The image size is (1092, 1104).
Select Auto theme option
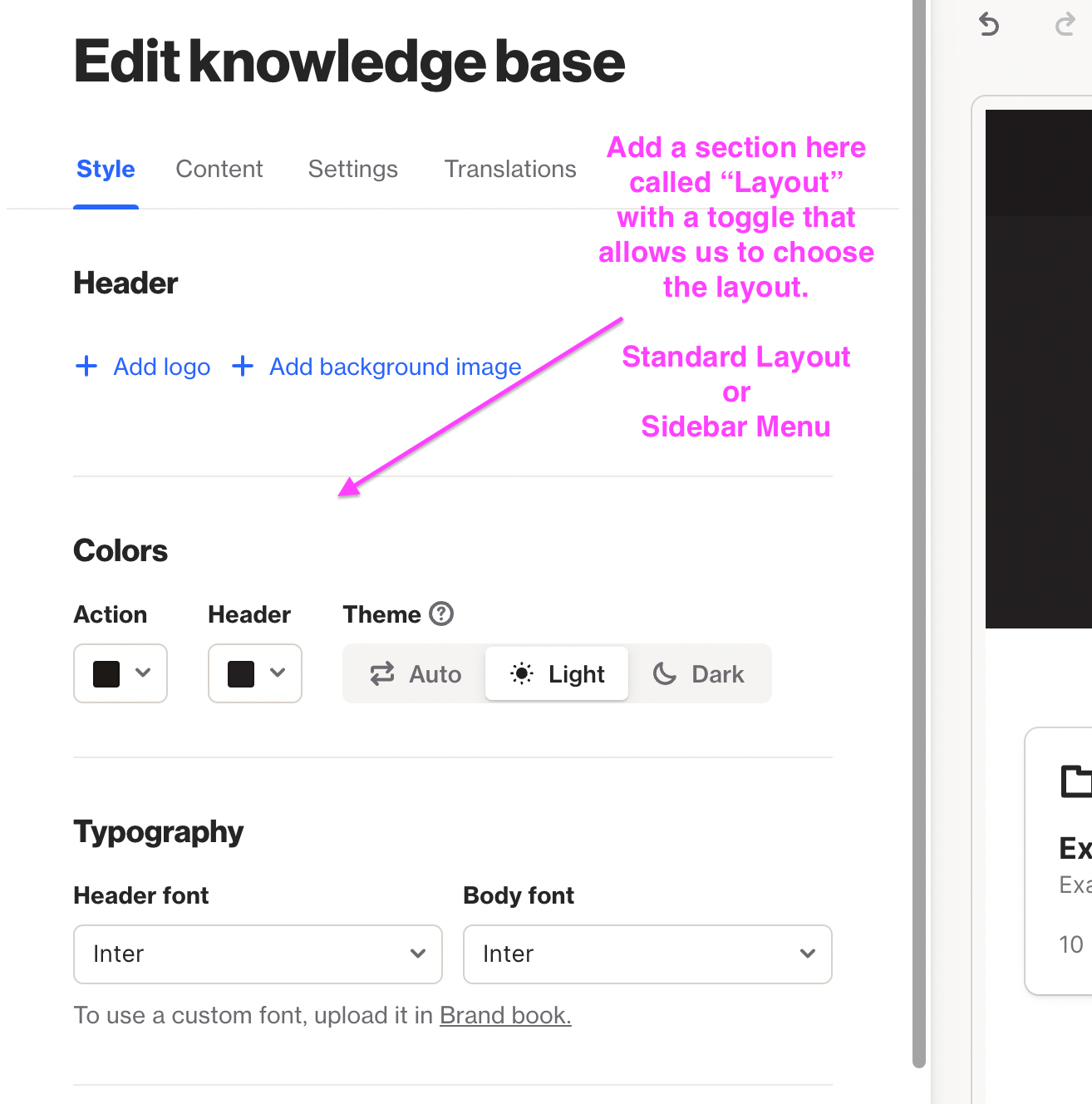coord(415,673)
